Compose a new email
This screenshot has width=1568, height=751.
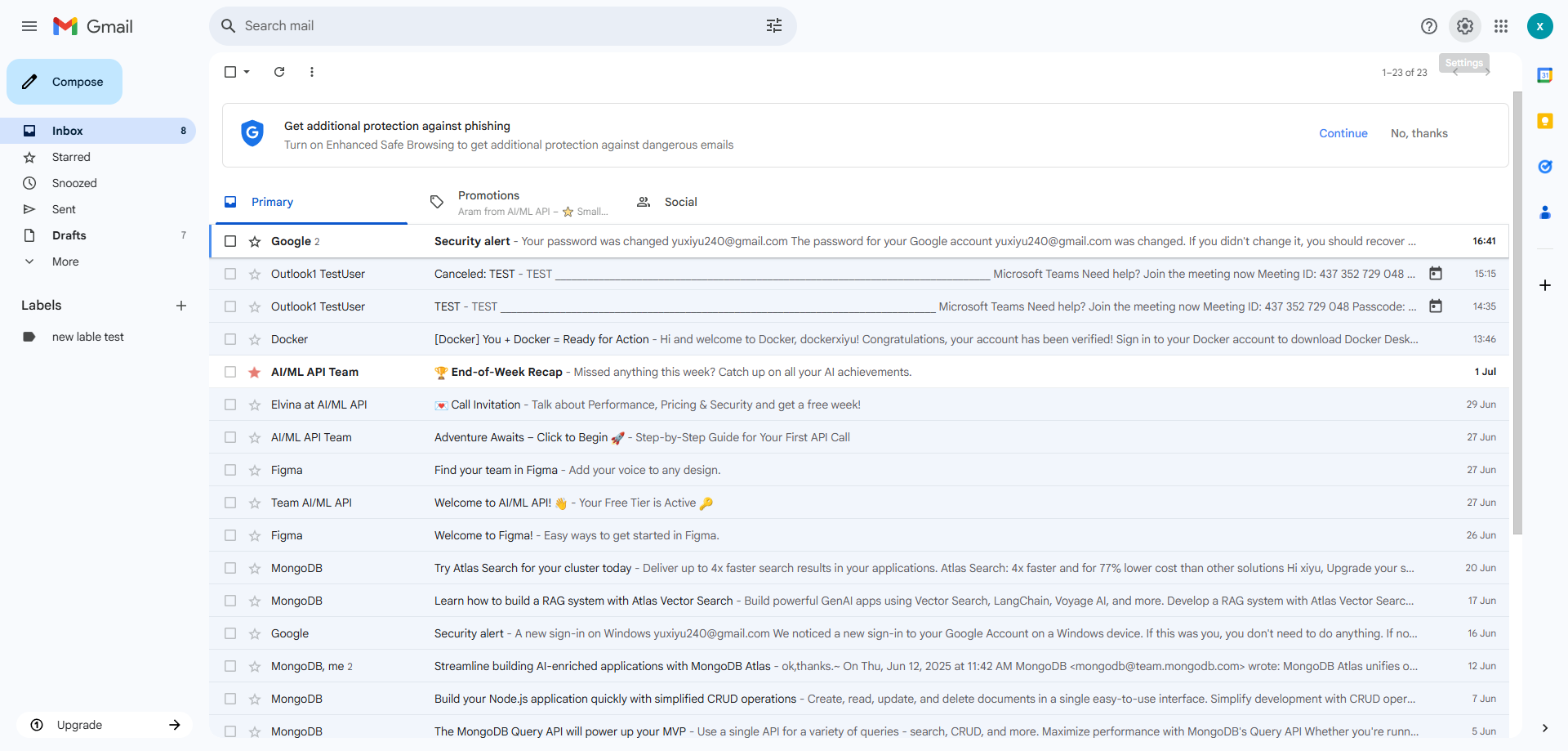[x=65, y=82]
